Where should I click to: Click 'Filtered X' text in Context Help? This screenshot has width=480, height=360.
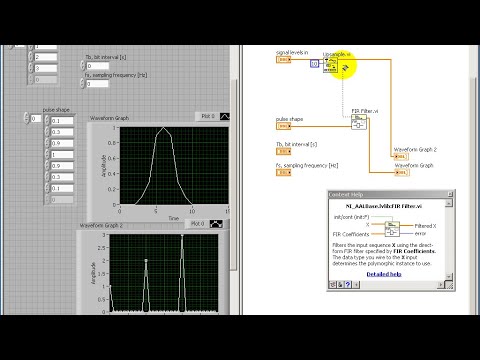click(425, 226)
